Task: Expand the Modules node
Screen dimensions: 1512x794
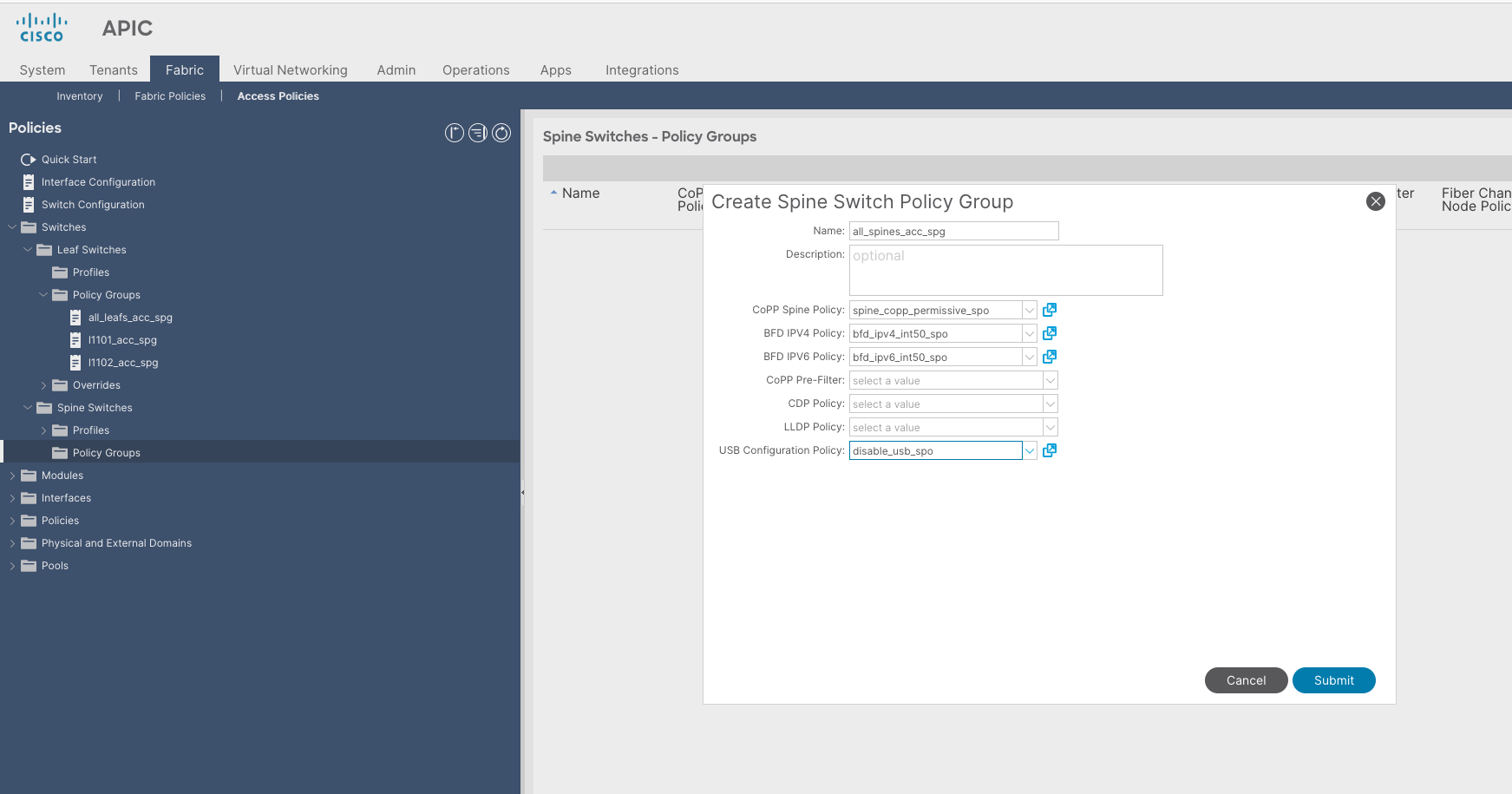Action: 12,476
